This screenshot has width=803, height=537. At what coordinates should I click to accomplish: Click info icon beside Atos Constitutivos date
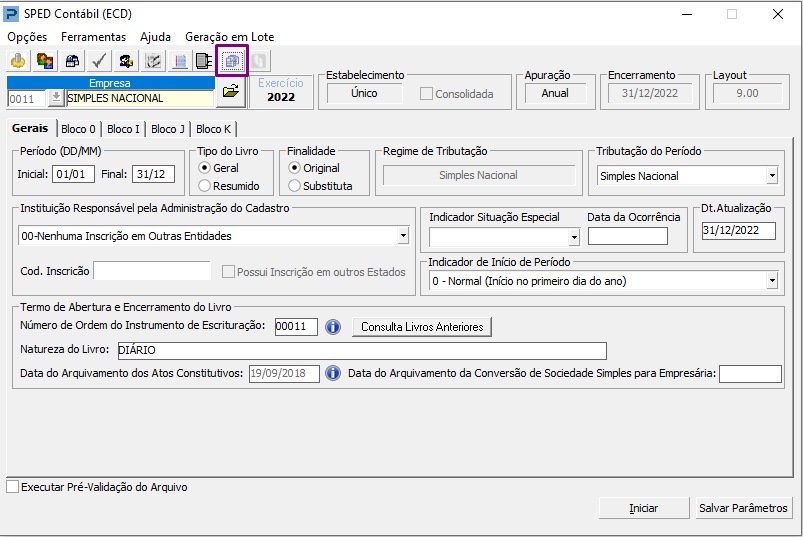point(333,373)
